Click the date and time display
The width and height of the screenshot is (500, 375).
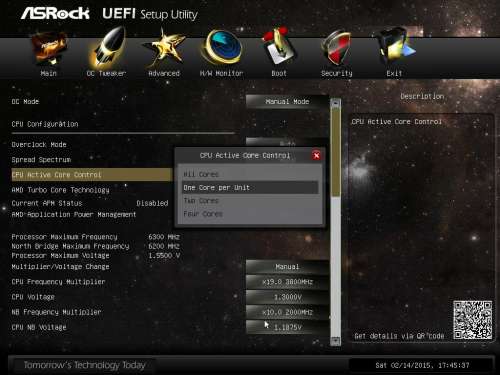tap(422, 365)
